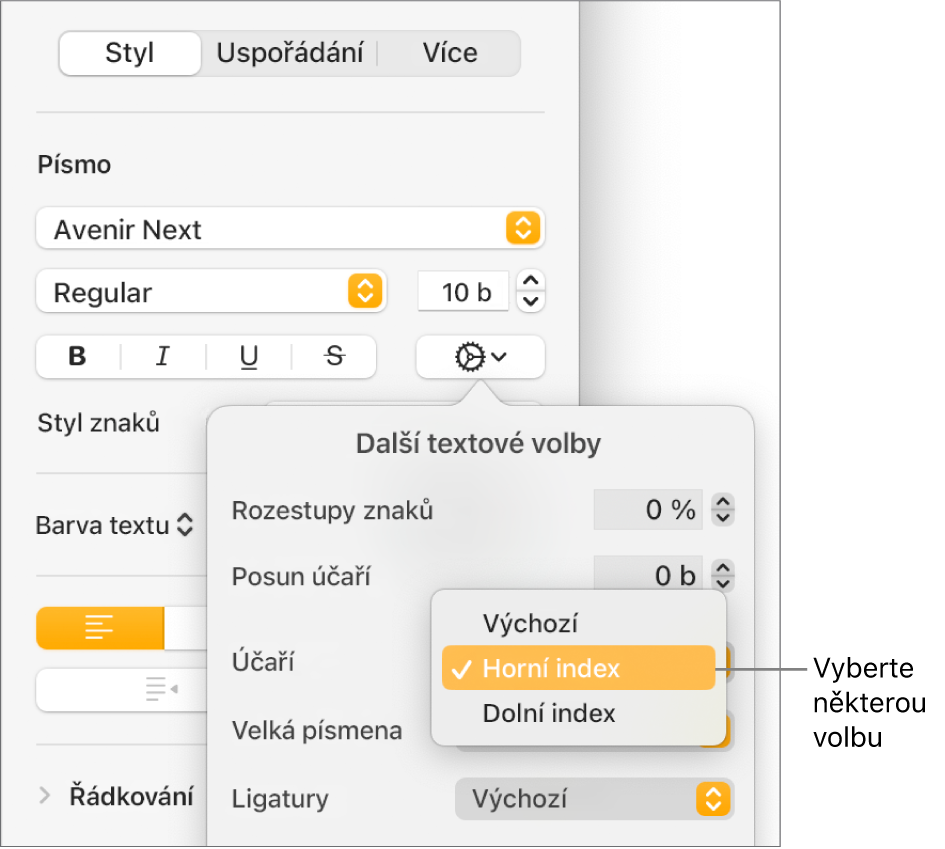Expand the Řádkování section

[x=44, y=796]
